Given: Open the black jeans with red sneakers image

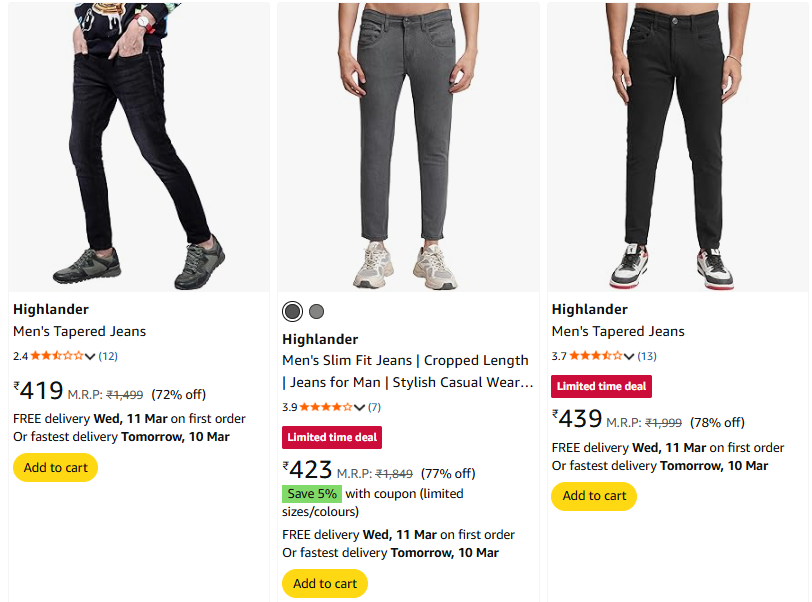Looking at the screenshot, I should [677, 146].
